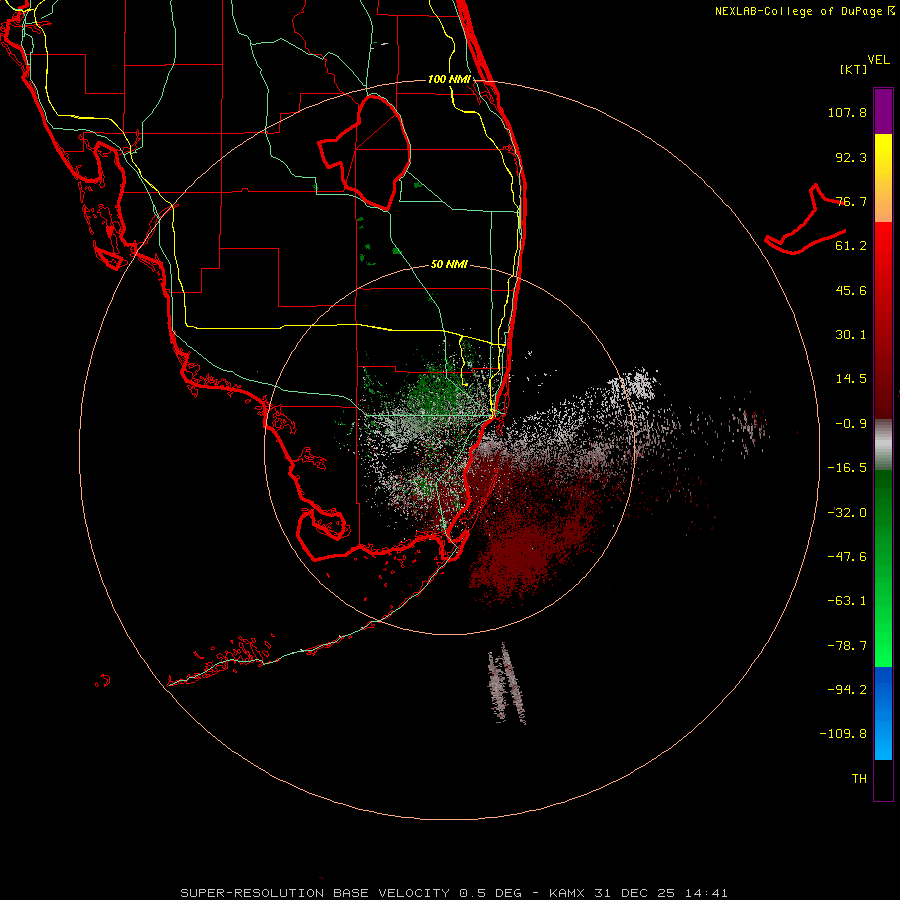Screen dimensions: 900x900
Task: Click the 76.7 velocity scale value
Action: [x=851, y=201]
